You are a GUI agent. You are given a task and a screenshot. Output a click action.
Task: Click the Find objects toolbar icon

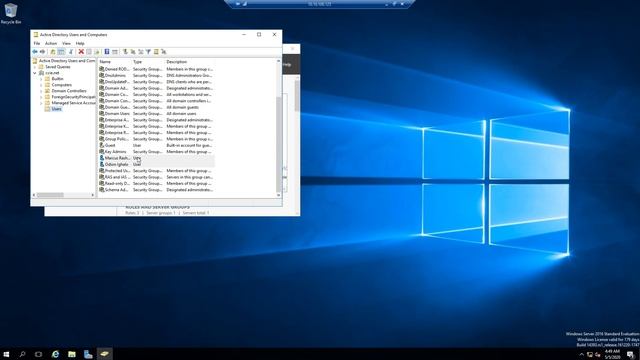point(156,51)
